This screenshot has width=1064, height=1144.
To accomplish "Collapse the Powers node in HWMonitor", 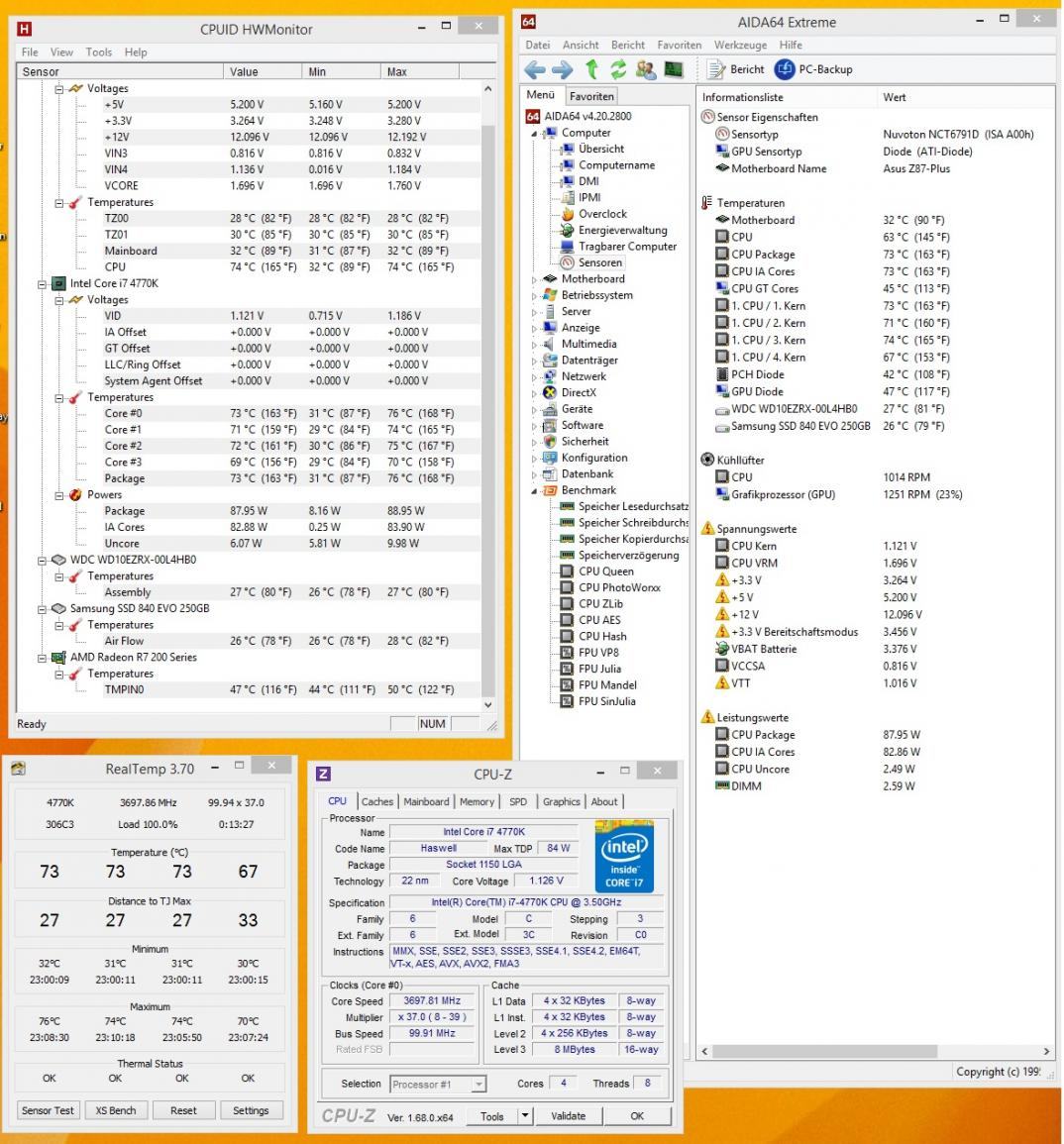I will [59, 495].
